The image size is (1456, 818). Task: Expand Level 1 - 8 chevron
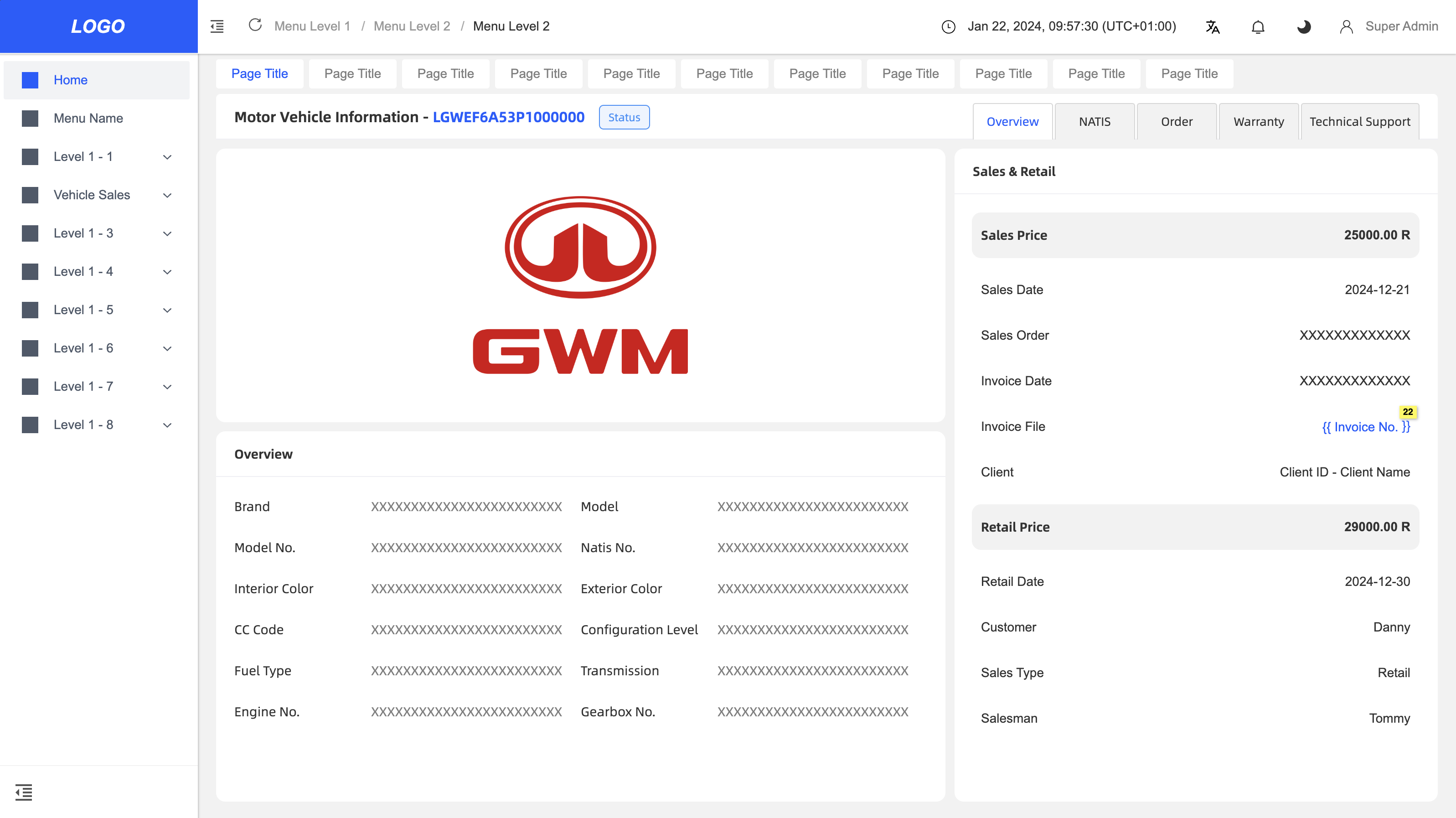(x=167, y=425)
